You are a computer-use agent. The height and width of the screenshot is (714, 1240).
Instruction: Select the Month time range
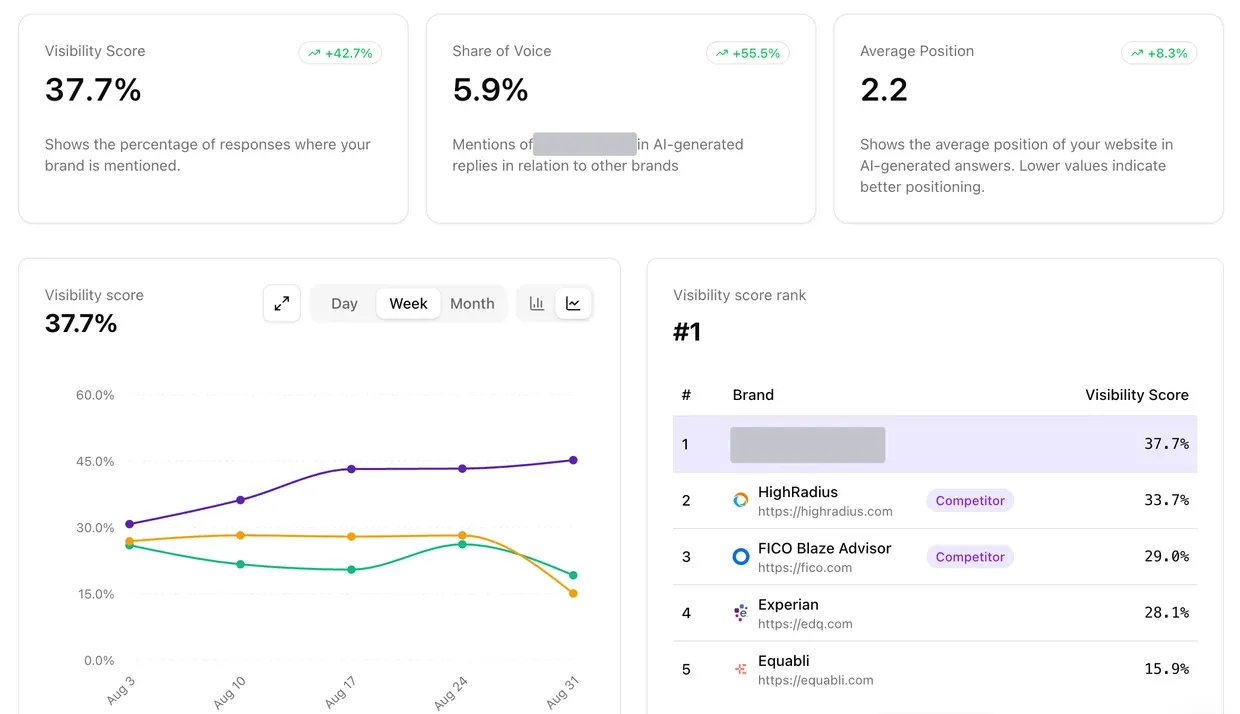click(472, 303)
